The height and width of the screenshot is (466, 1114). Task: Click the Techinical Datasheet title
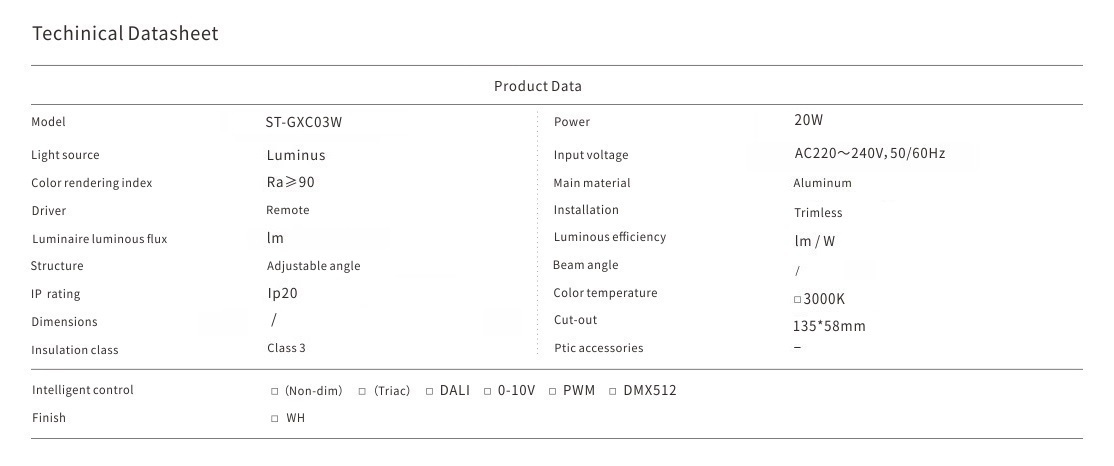(x=125, y=34)
